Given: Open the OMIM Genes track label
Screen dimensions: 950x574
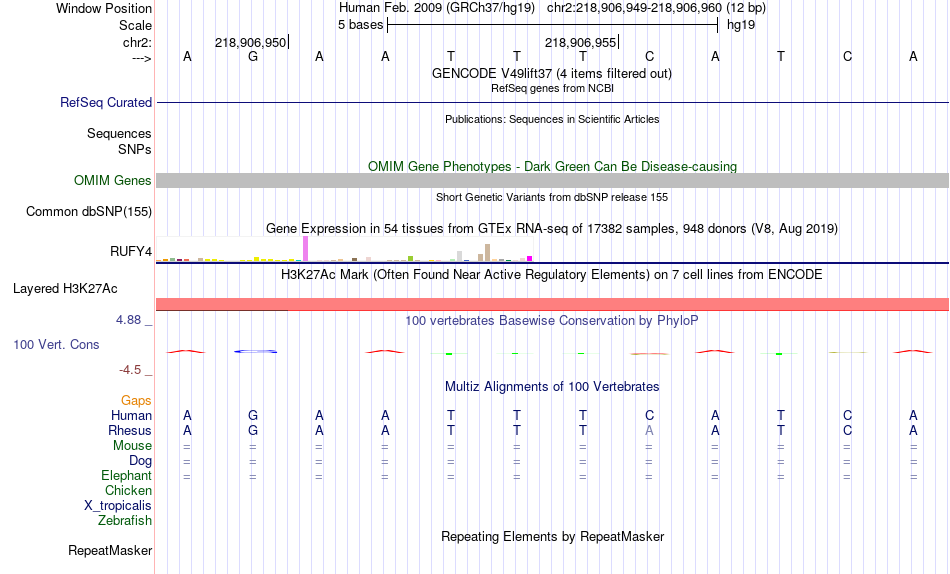Looking at the screenshot, I should click(112, 181).
